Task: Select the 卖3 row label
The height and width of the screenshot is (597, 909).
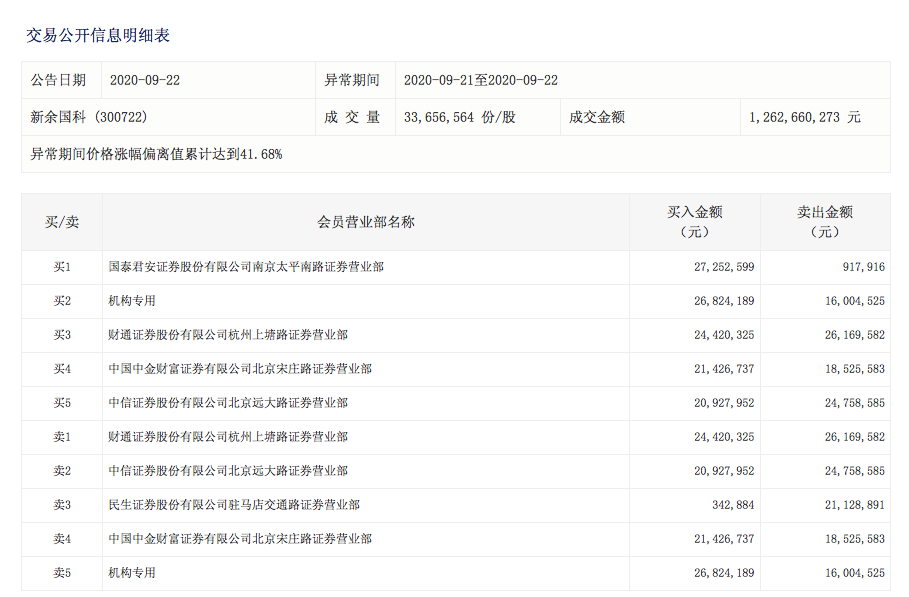Action: pos(62,505)
